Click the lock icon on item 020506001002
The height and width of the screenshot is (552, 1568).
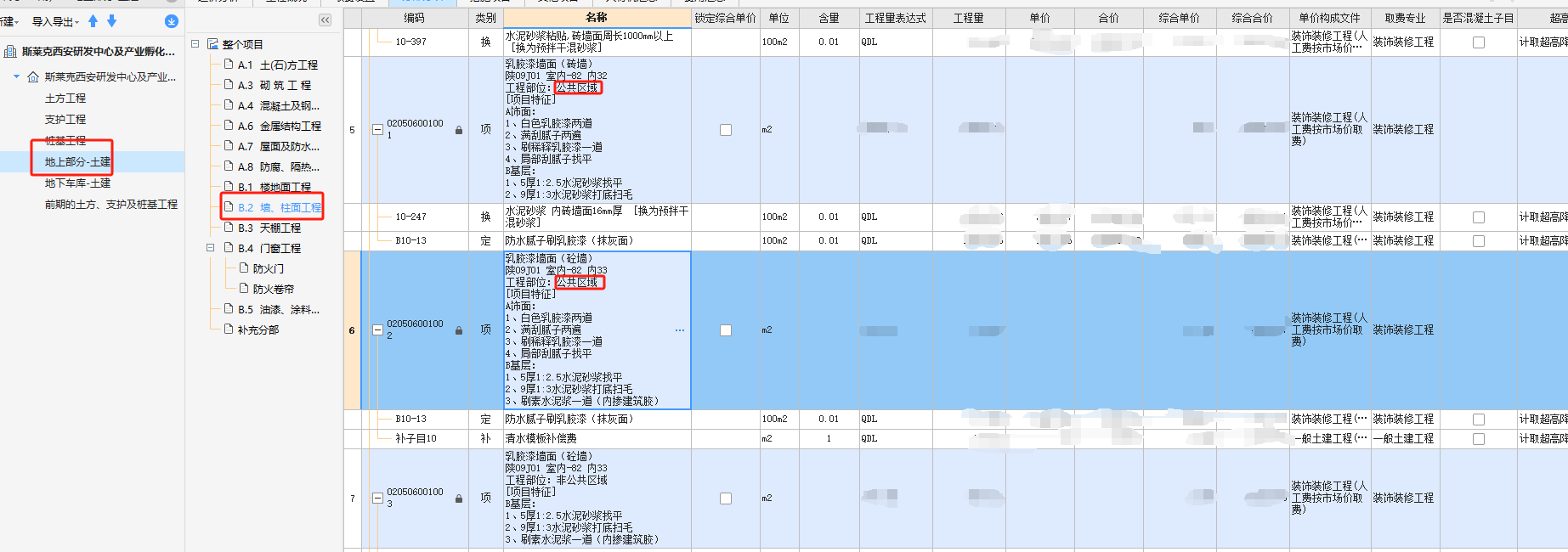pos(459,330)
